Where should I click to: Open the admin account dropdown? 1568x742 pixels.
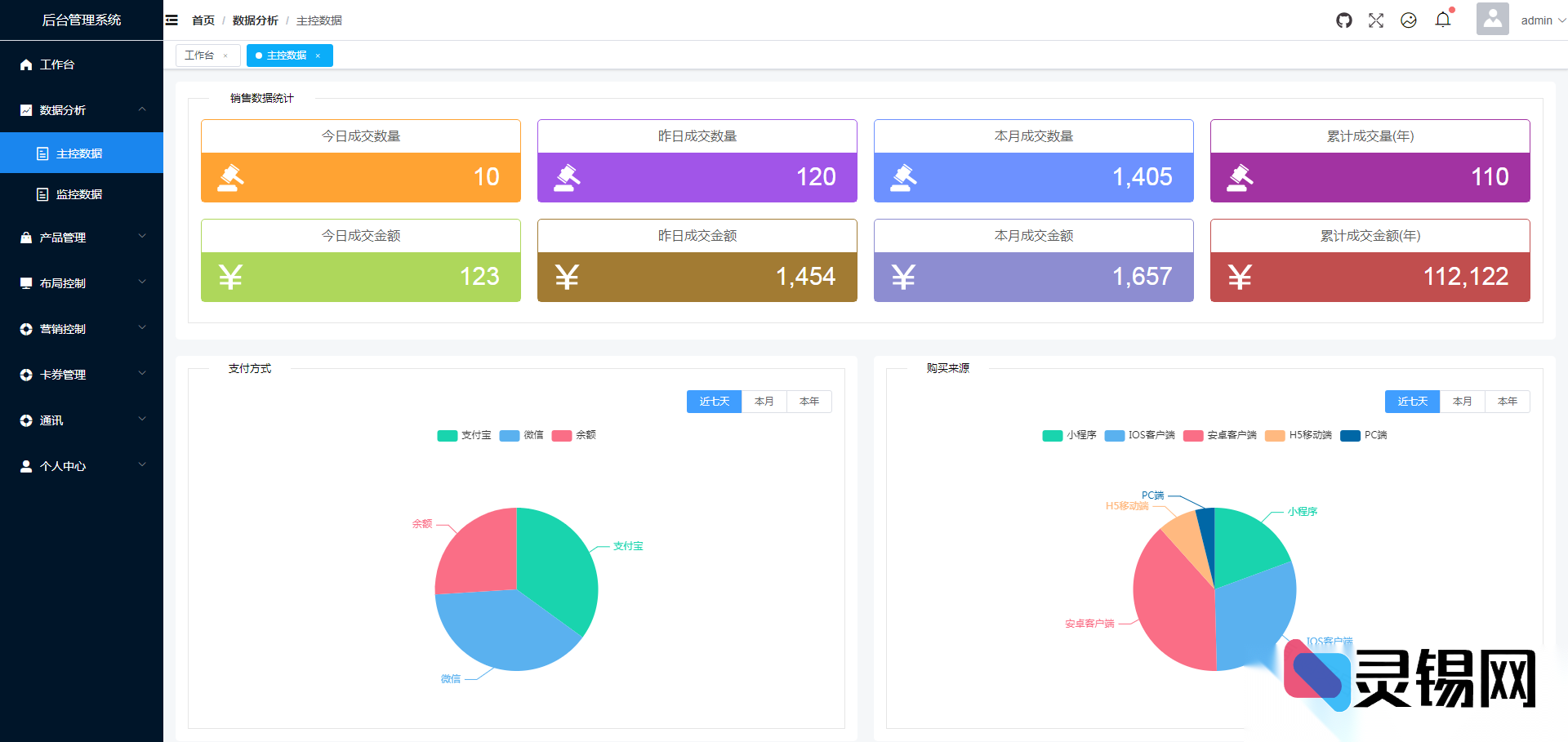pos(1538,20)
